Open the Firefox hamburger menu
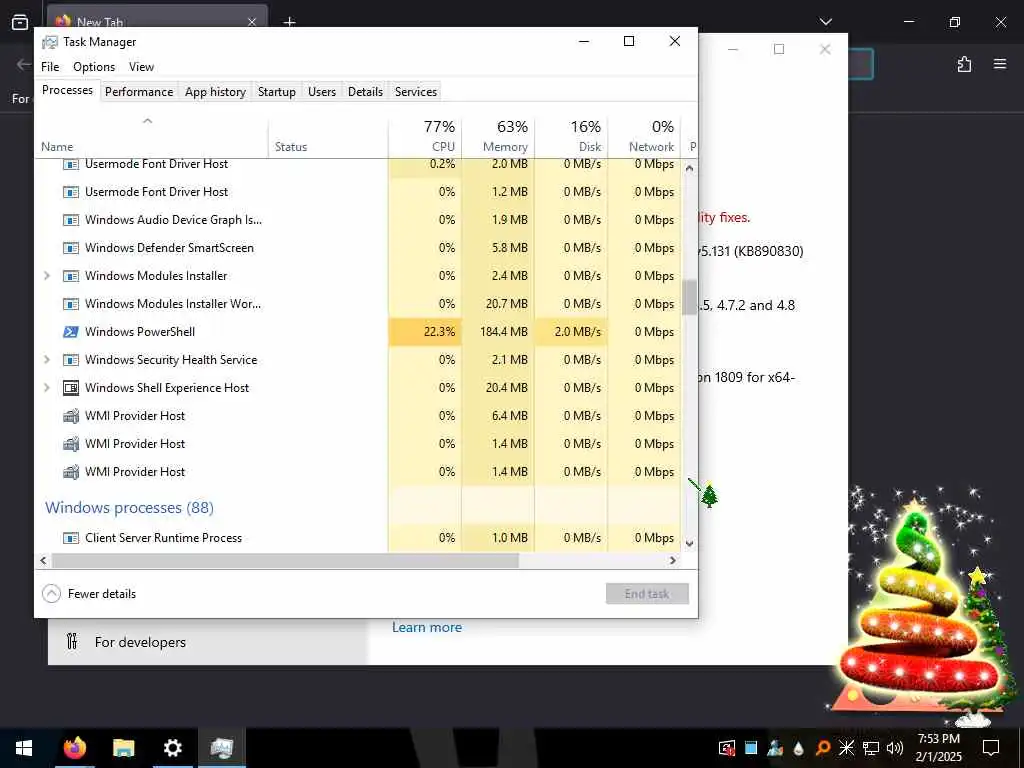Screen dimensions: 1024x768 click(x=1000, y=64)
